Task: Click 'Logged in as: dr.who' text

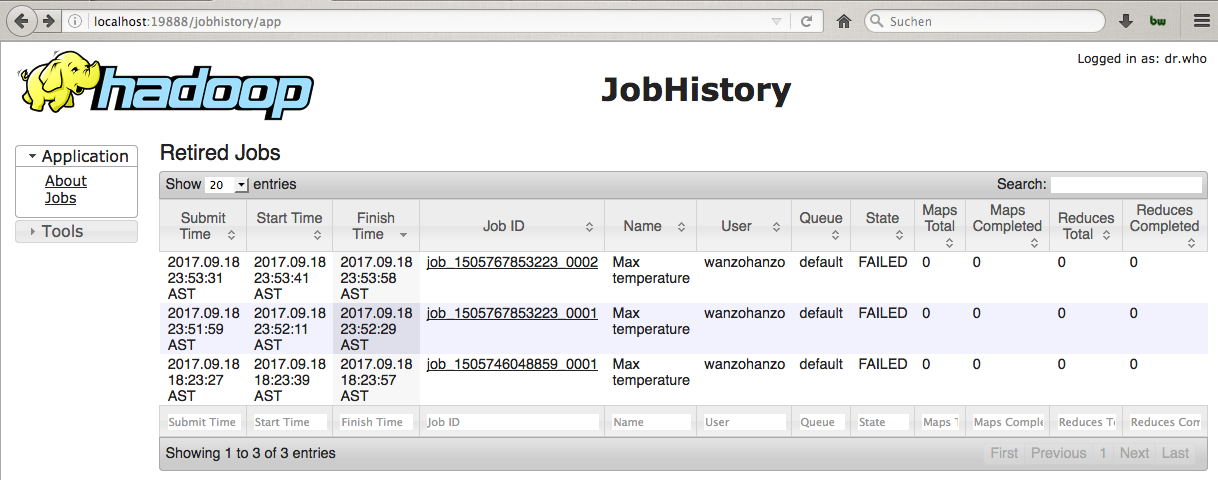Action: [x=1142, y=59]
